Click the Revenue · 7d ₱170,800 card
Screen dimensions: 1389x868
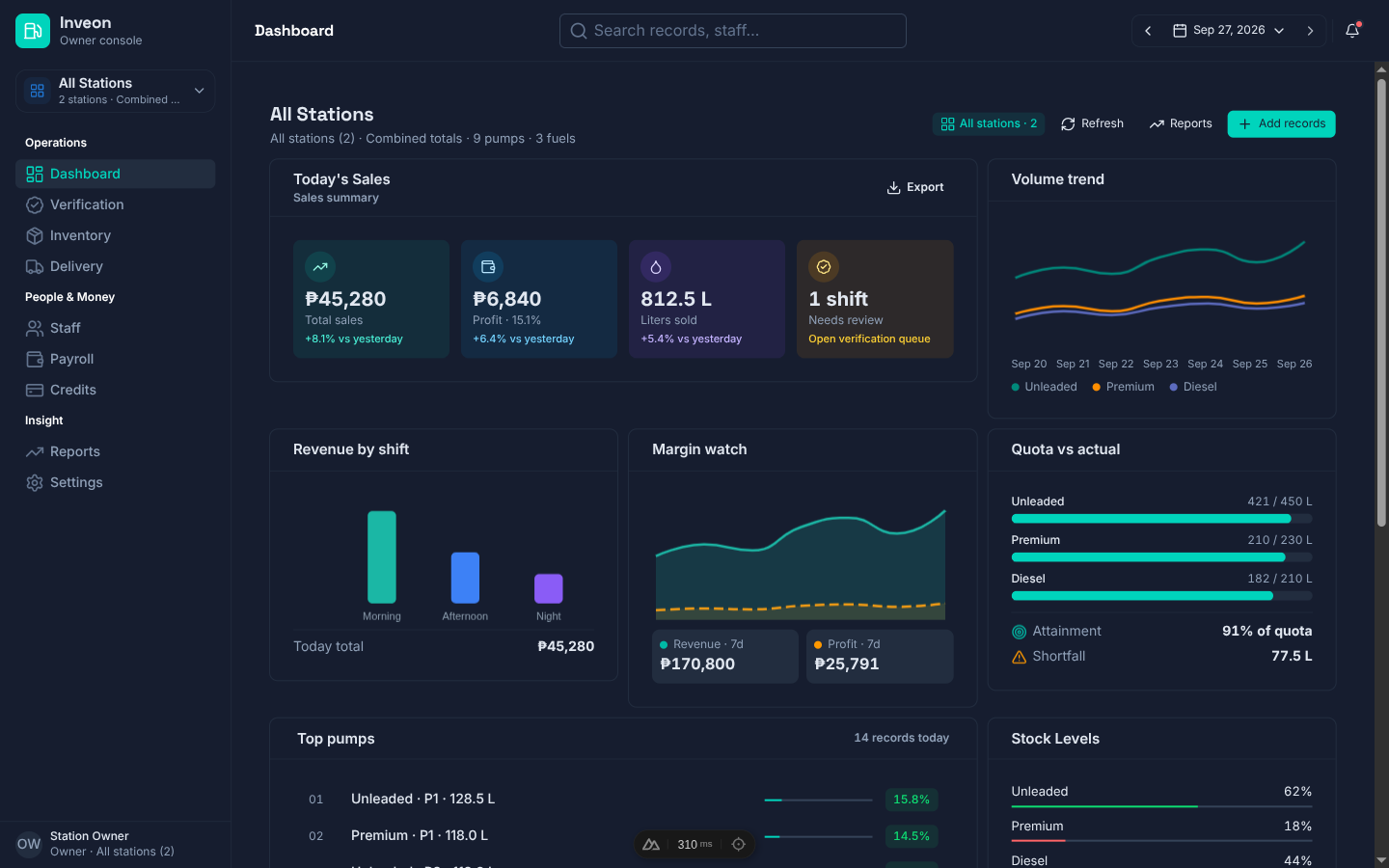725,656
